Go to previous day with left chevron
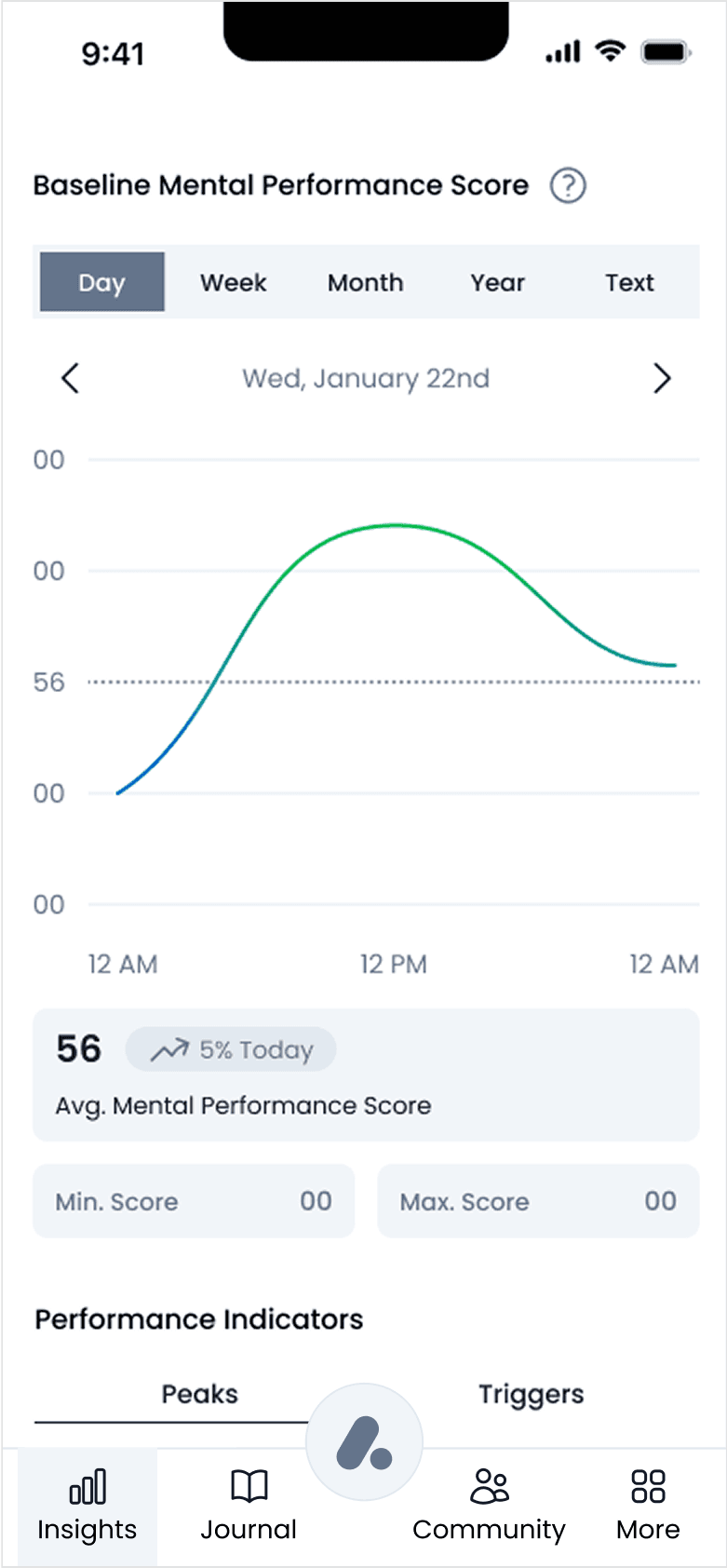Image resolution: width=727 pixels, height=1568 pixels. tap(70, 378)
